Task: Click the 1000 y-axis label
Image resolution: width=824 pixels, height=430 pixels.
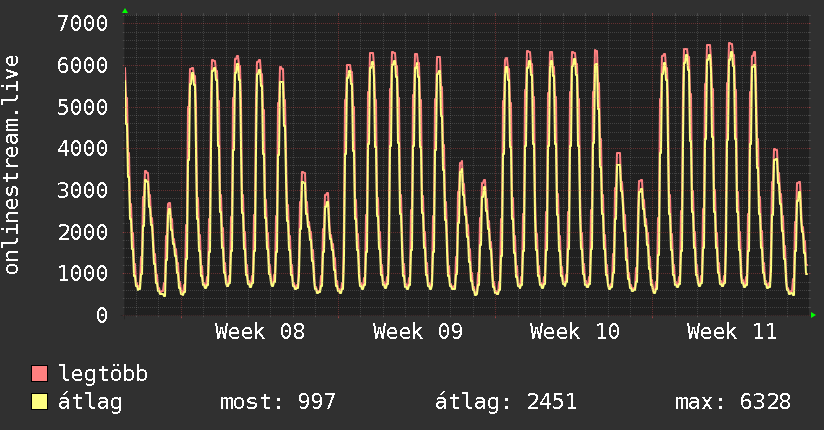Action: point(83,273)
